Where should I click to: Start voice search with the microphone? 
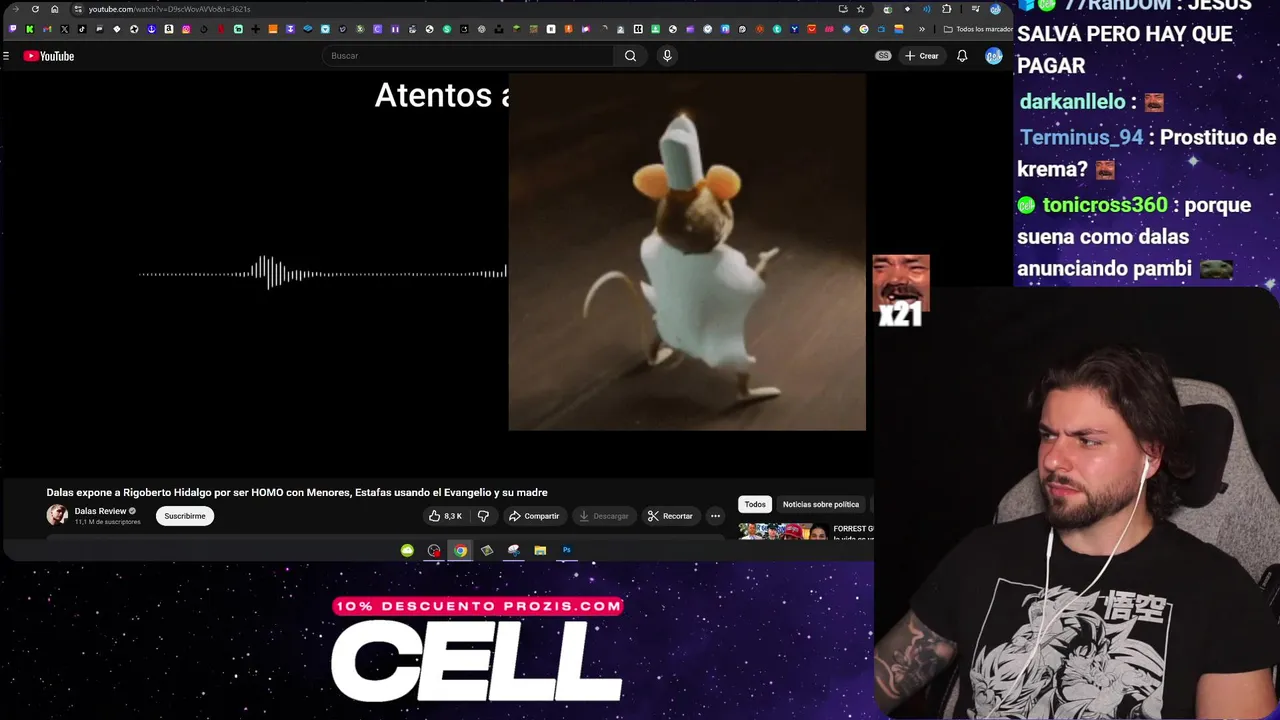[x=667, y=56]
